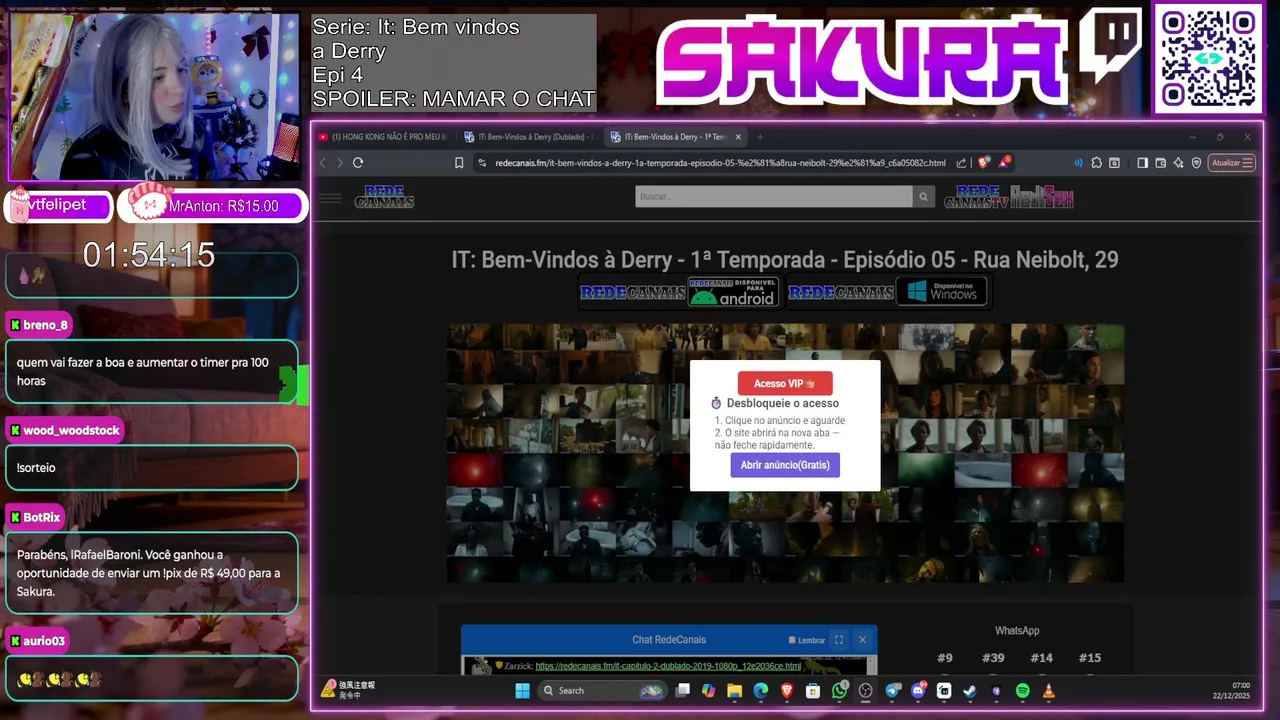Screen dimensions: 1280x720
Task: Reload the RedeCanais page
Action: [x=358, y=163]
